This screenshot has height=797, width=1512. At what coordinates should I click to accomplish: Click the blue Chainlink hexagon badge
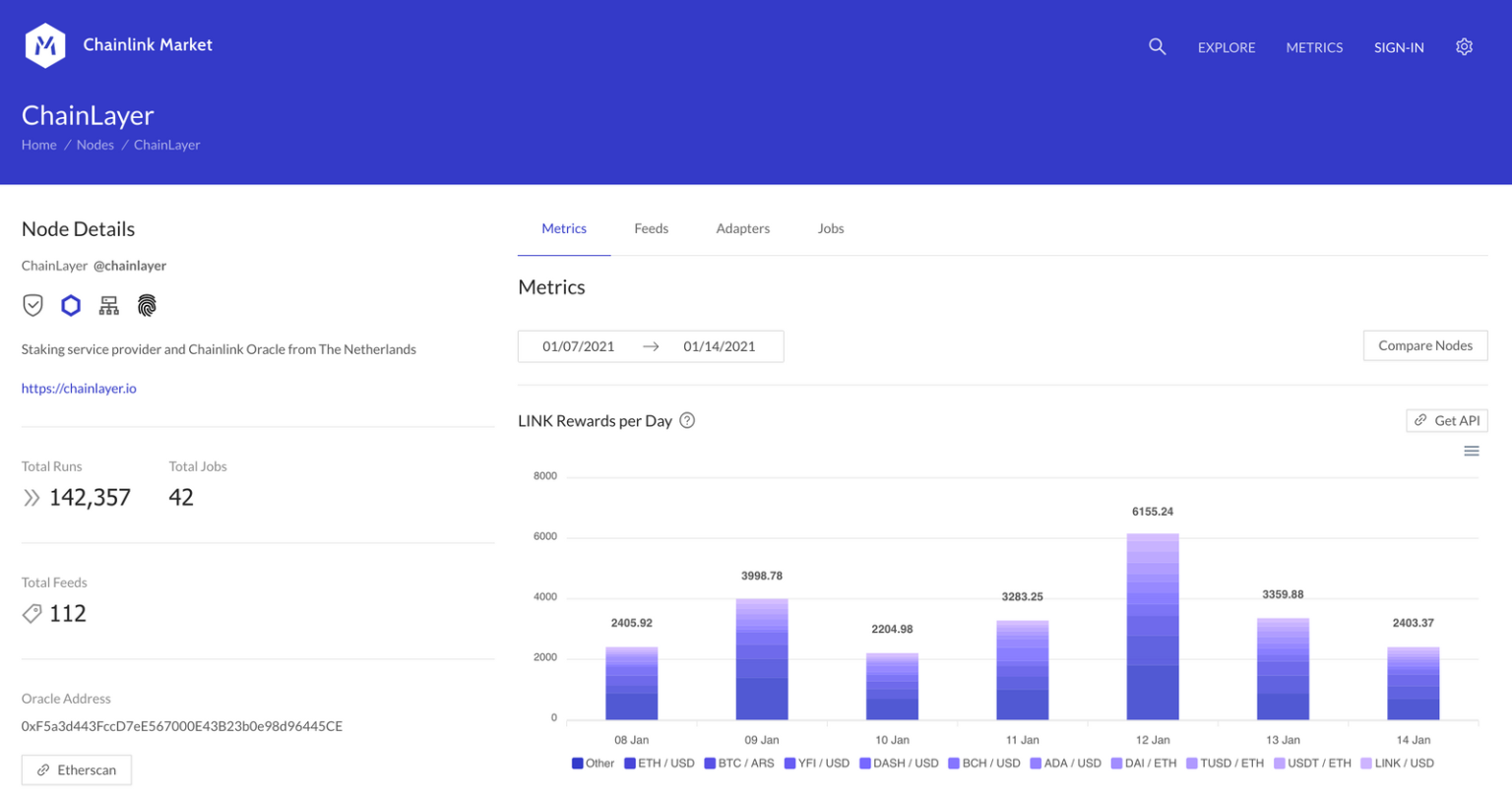coord(70,305)
